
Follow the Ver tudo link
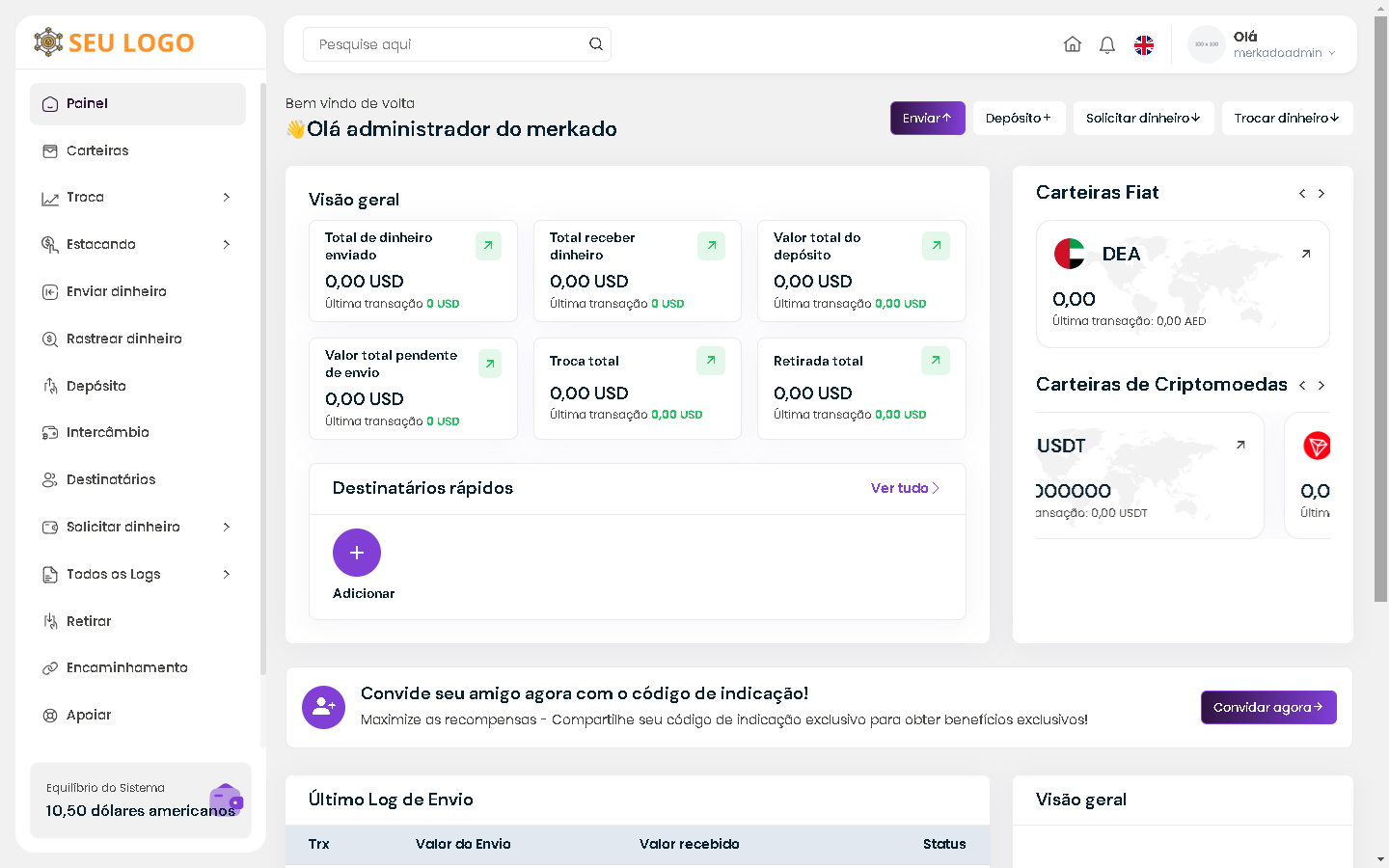point(904,488)
